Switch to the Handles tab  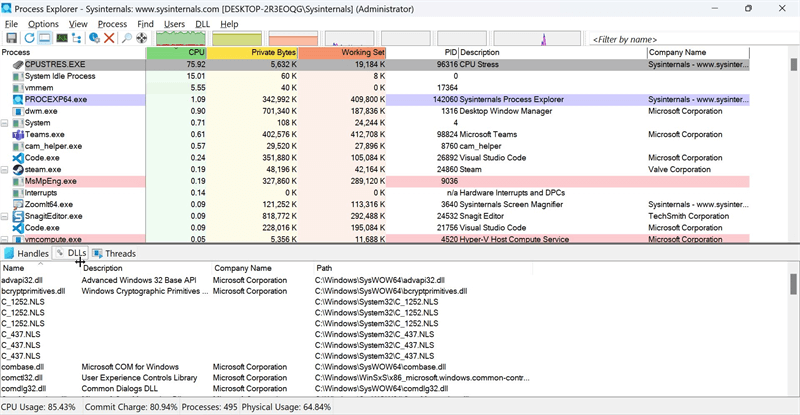click(x=27, y=254)
